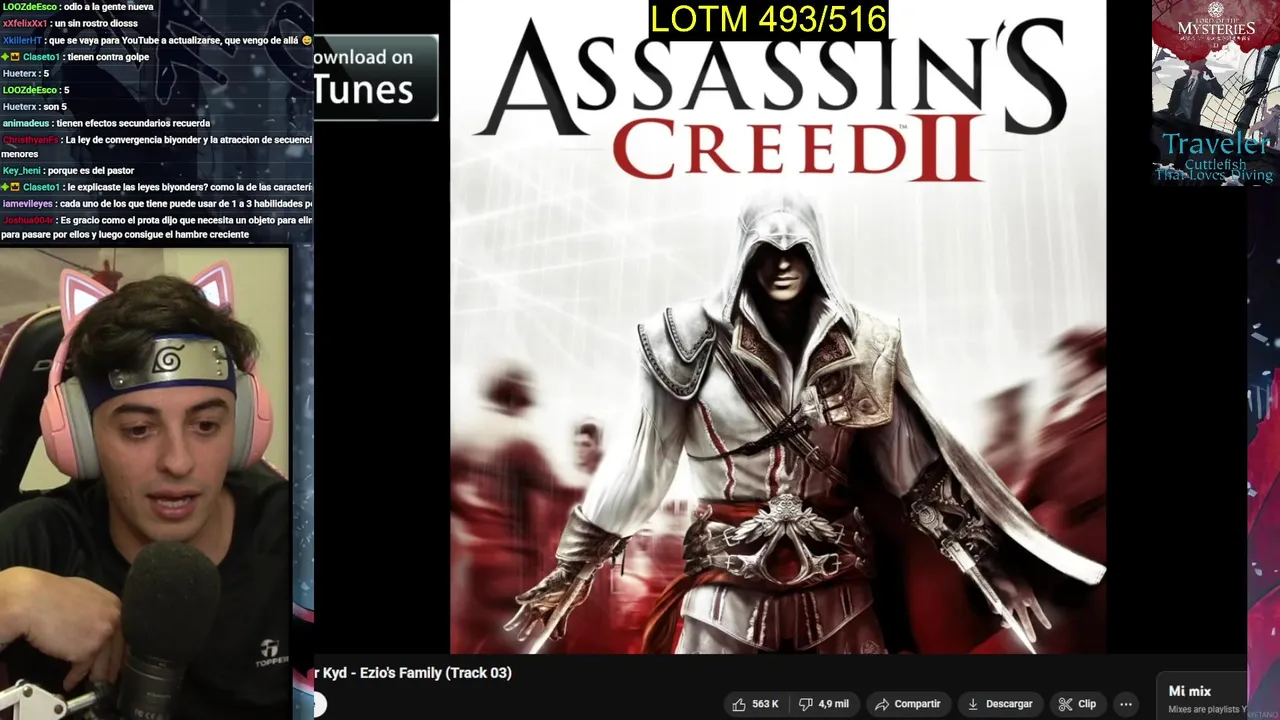Create a clip with the Clip button
Image resolution: width=1280 pixels, height=720 pixels.
point(1078,704)
